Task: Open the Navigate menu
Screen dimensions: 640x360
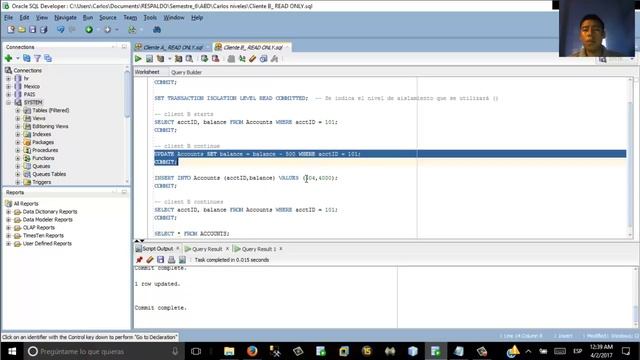Action: tap(65, 18)
